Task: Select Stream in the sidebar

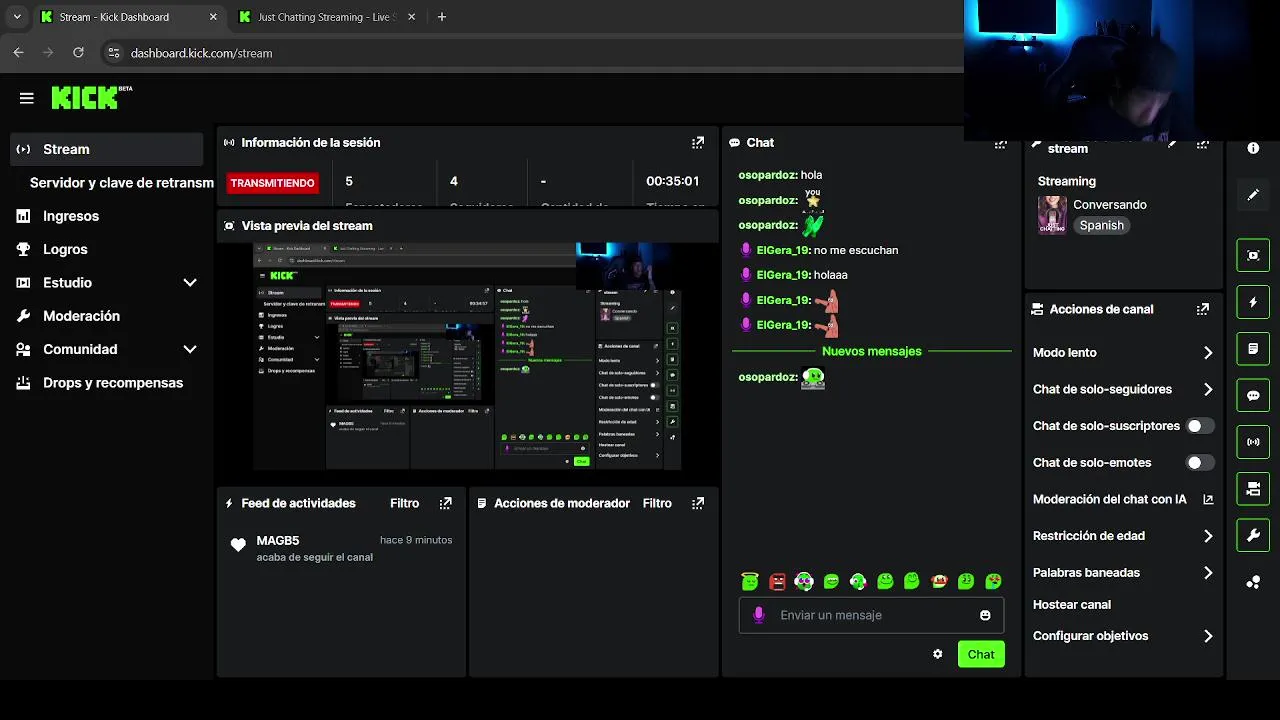Action: click(107, 149)
